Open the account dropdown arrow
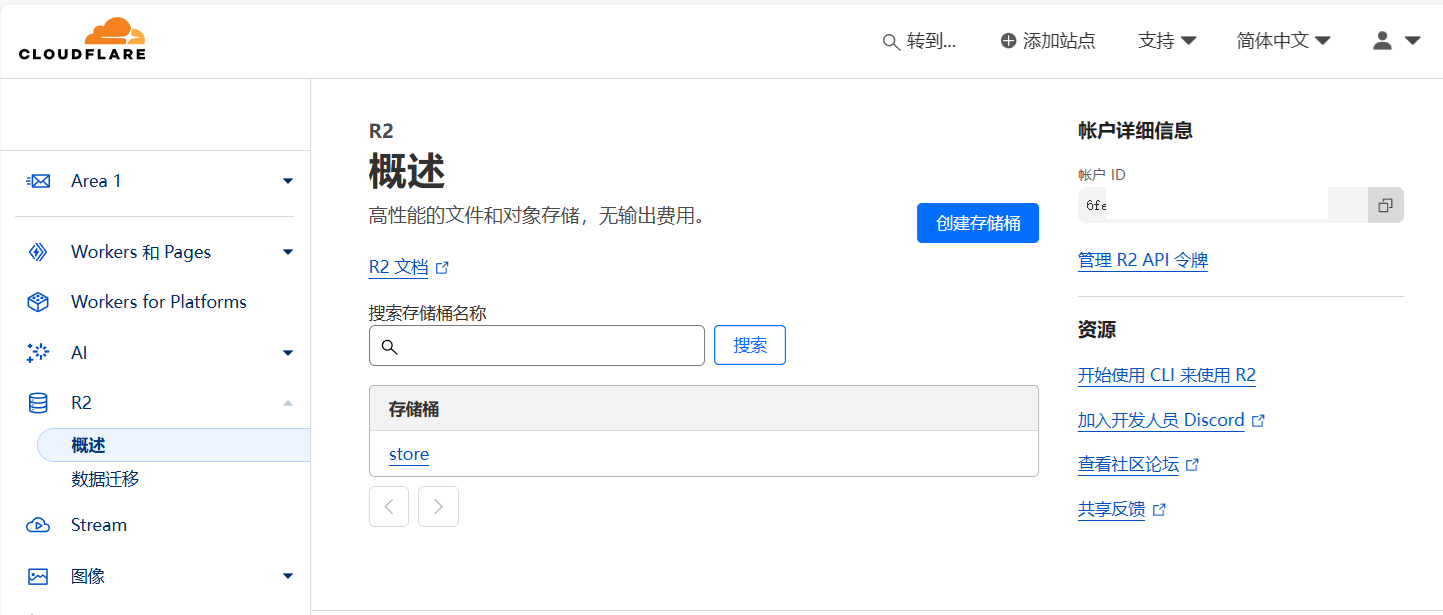Image resolution: width=1443 pixels, height=615 pixels. (x=1412, y=41)
